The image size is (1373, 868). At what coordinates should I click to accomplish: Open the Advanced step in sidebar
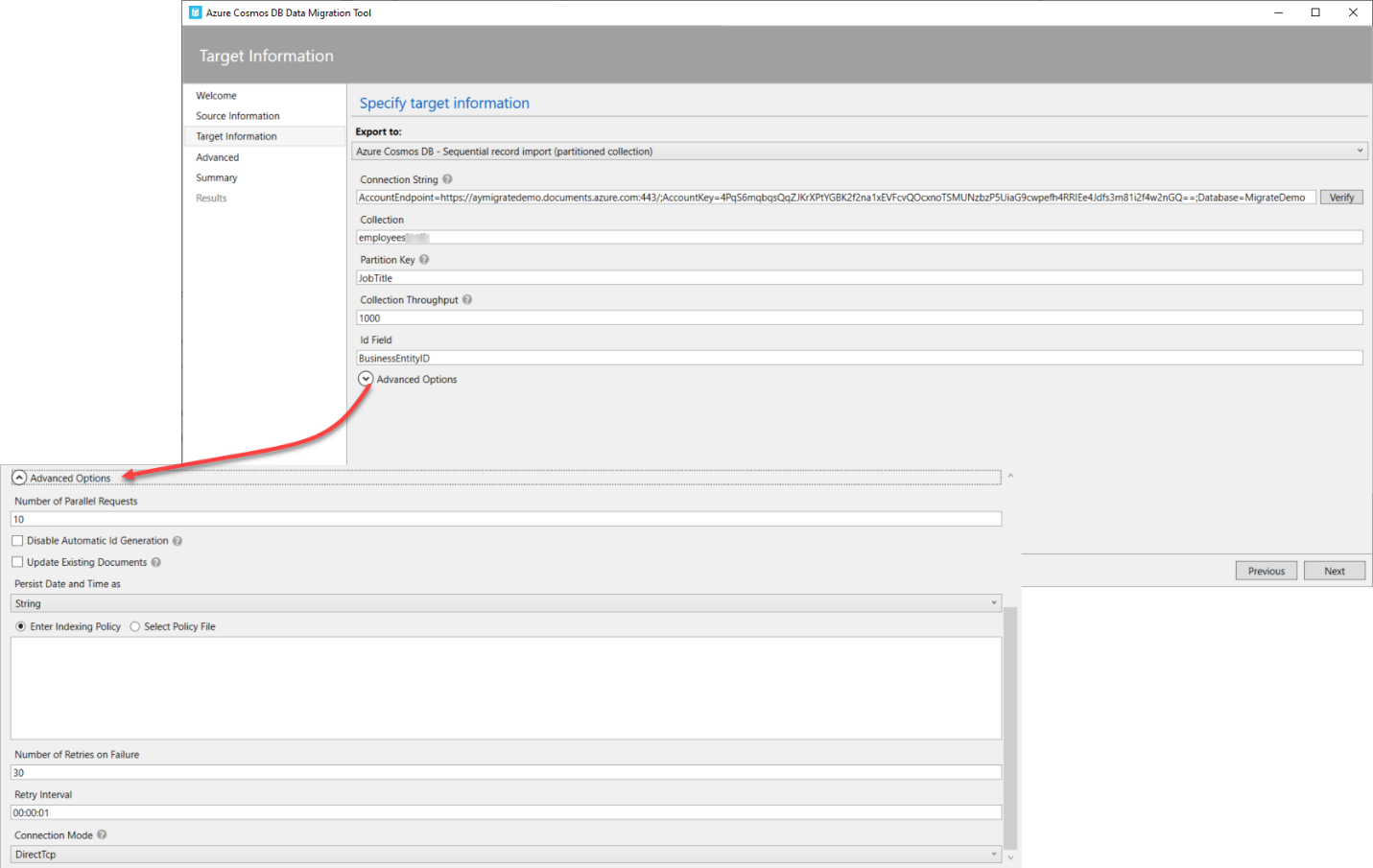218,157
